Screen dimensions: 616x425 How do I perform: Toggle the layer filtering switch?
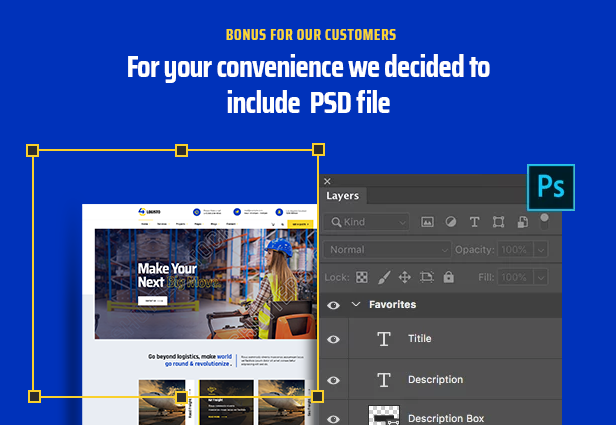point(544,222)
